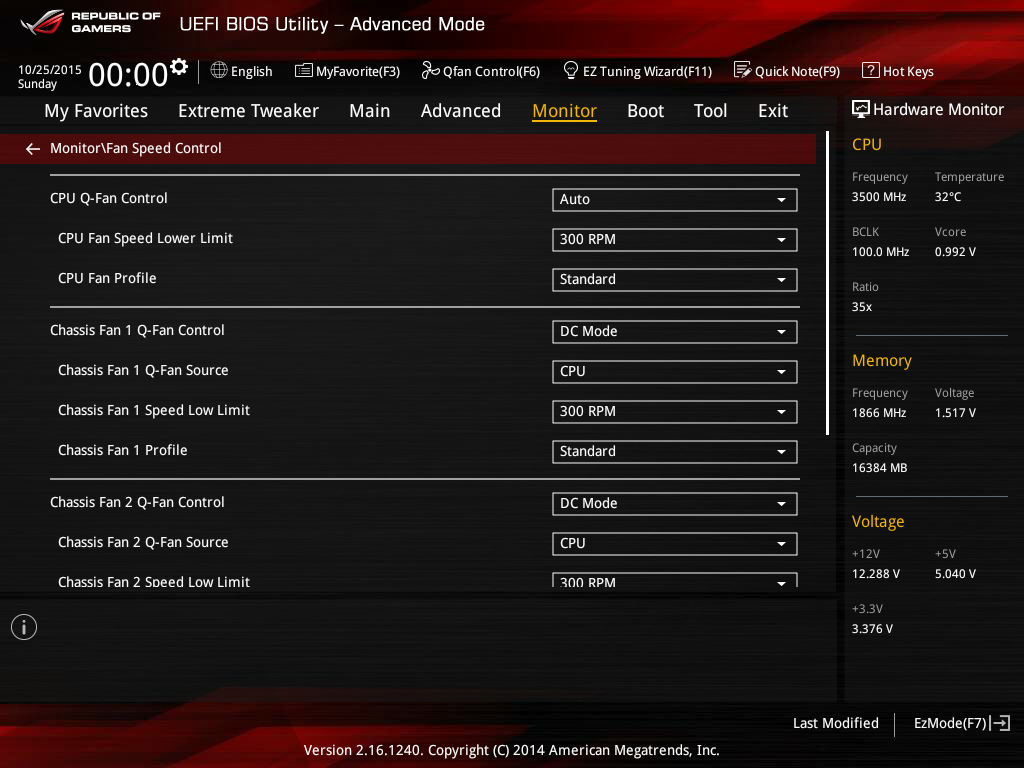Viewport: 1024px width, 768px height.
Task: Select the Chassis Fan 1 Q-Fan Source label
Action: (x=143, y=370)
